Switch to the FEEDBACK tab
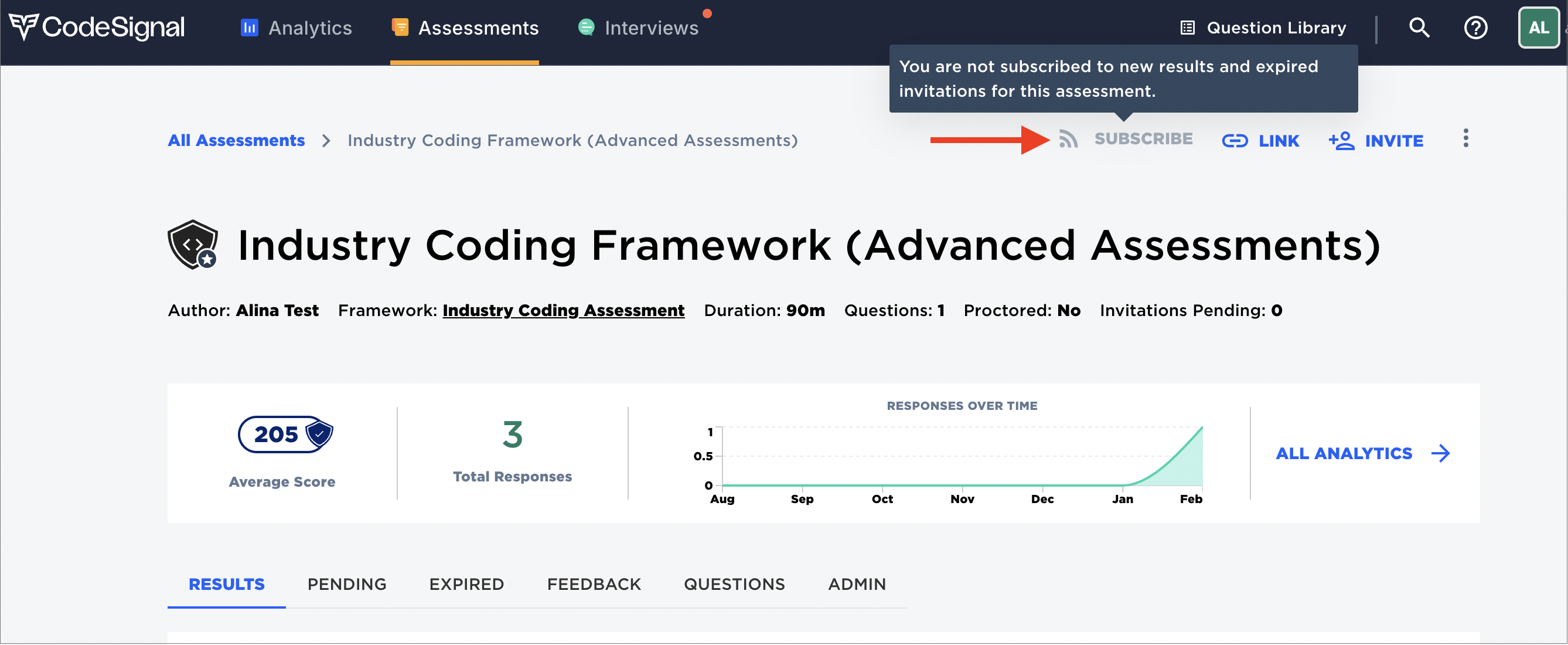1568x645 pixels. (x=594, y=585)
